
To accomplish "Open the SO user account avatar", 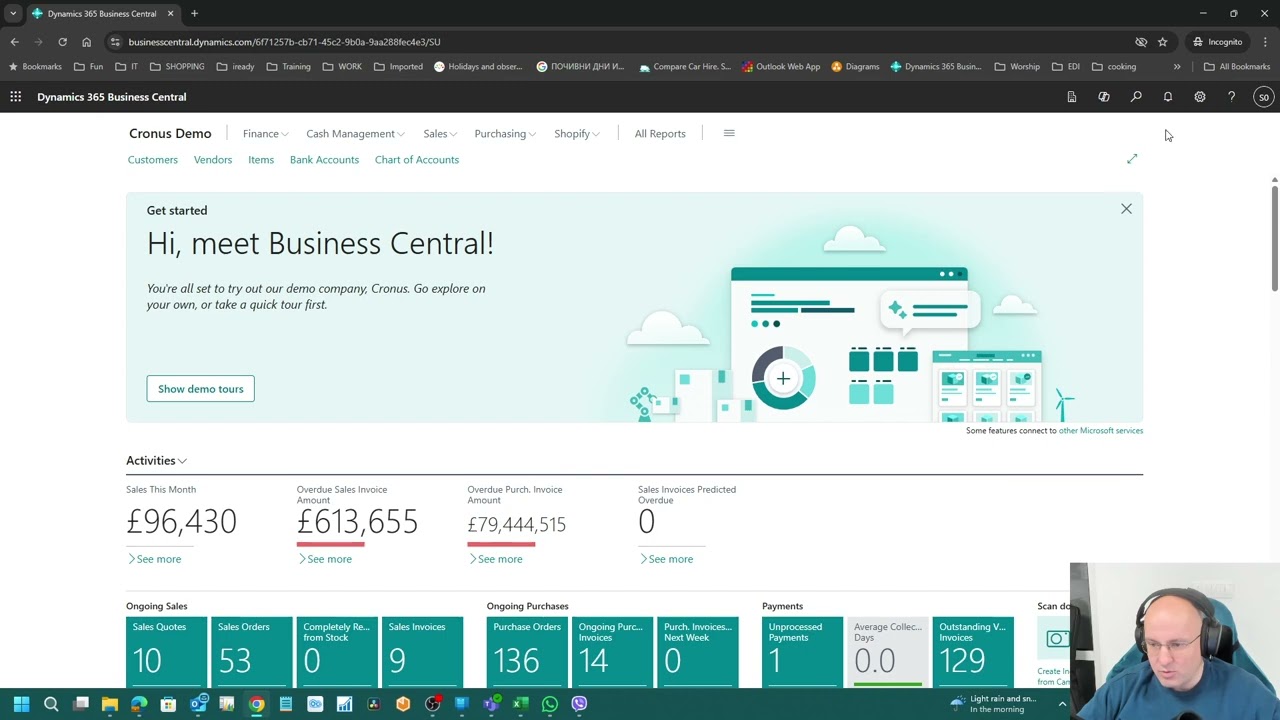I will (1264, 97).
